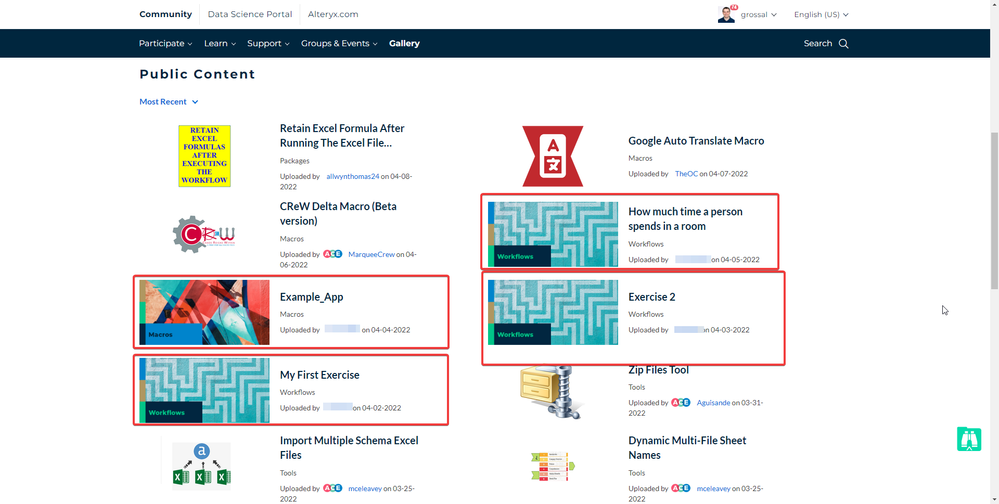The height and width of the screenshot is (504, 999).
Task: Visit mceleavey profile under Import Multiple Schema
Action: tap(365, 489)
